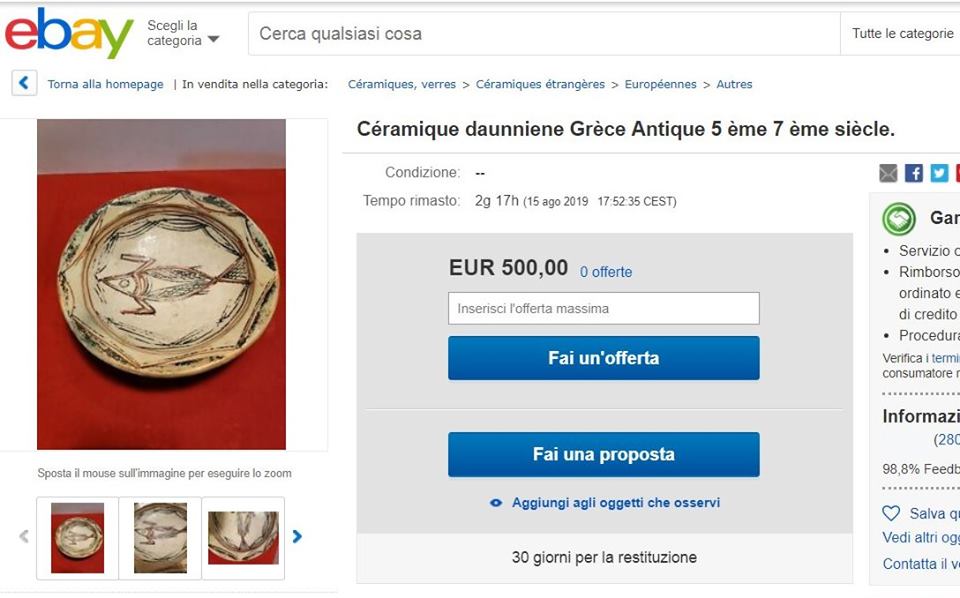
Task: Open the 0 offerte bids link
Action: click(x=606, y=272)
